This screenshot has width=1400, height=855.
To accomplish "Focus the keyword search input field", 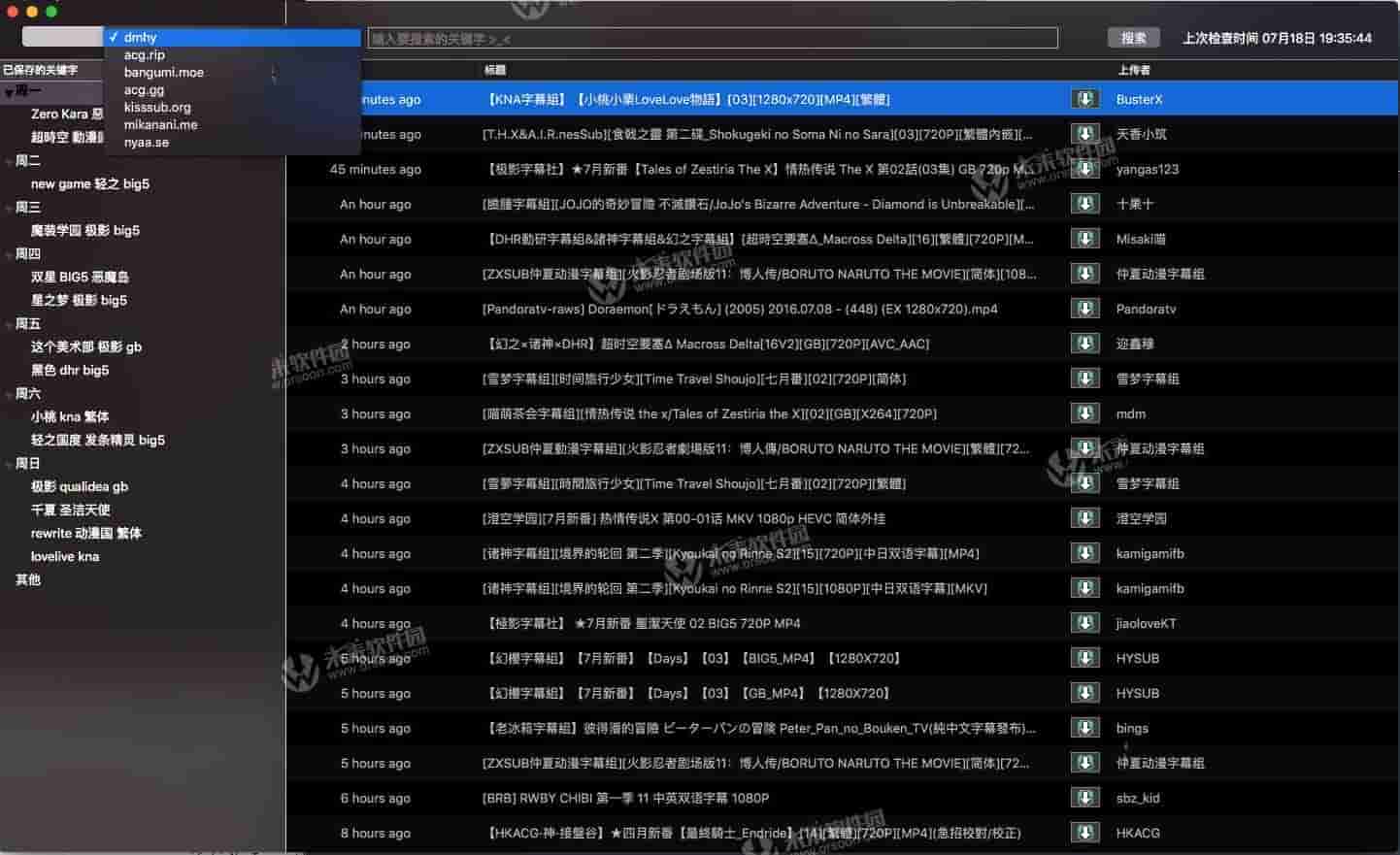I will [713, 39].
